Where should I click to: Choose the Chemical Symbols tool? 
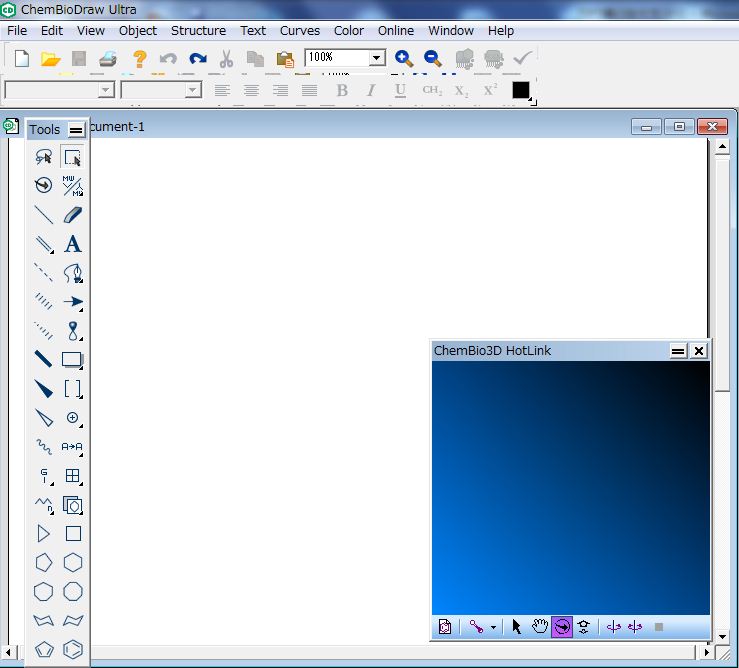(73, 418)
